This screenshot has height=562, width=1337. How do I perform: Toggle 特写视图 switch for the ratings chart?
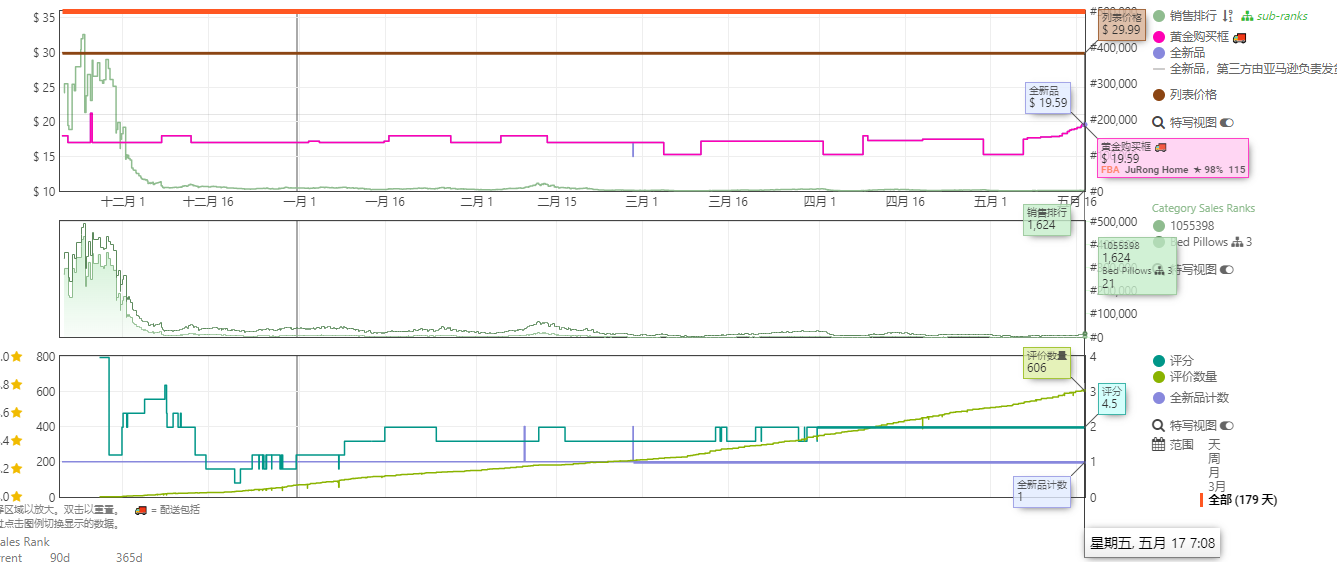click(1227, 425)
